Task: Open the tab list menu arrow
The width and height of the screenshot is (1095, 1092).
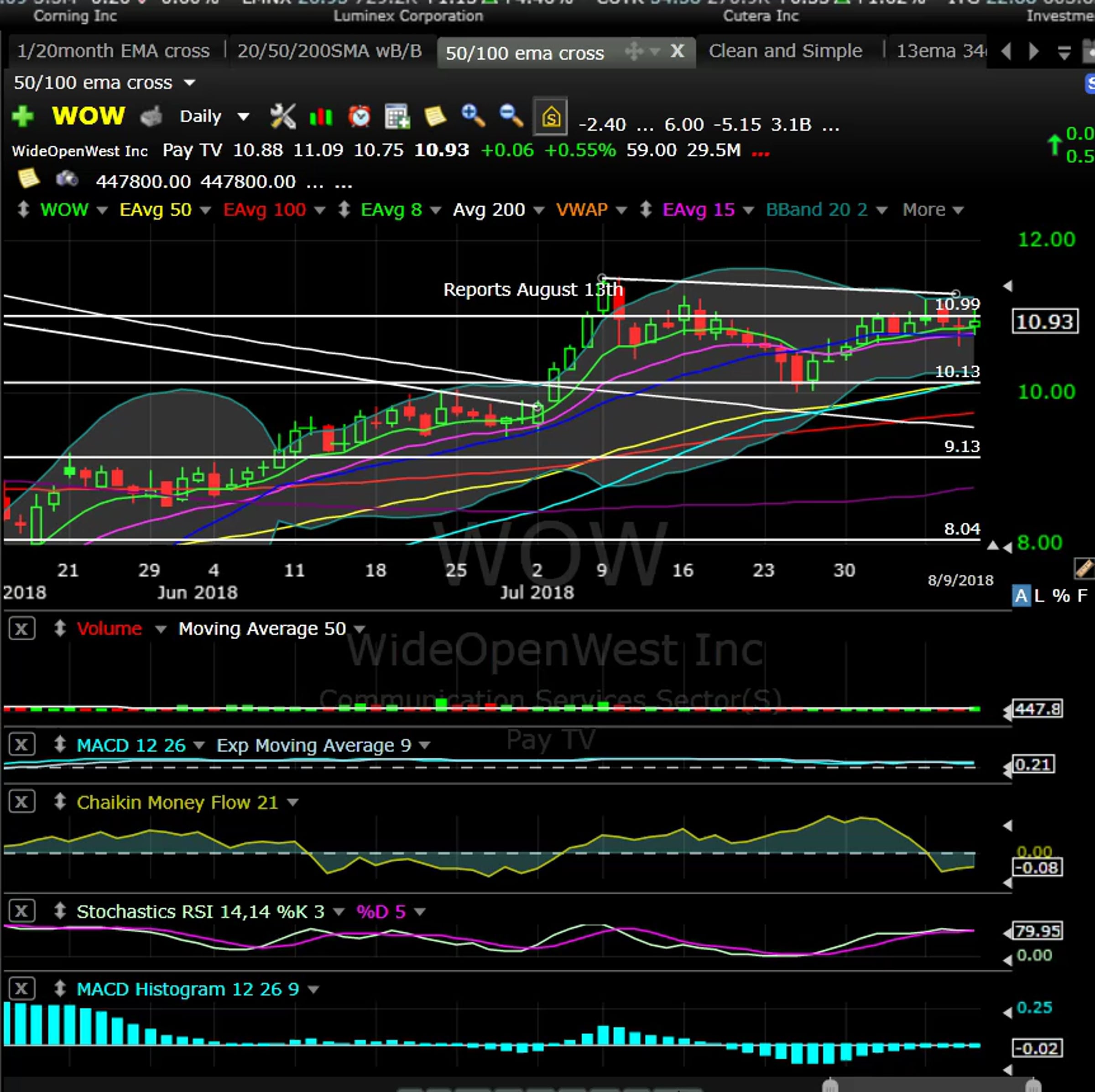Action: click(1064, 53)
